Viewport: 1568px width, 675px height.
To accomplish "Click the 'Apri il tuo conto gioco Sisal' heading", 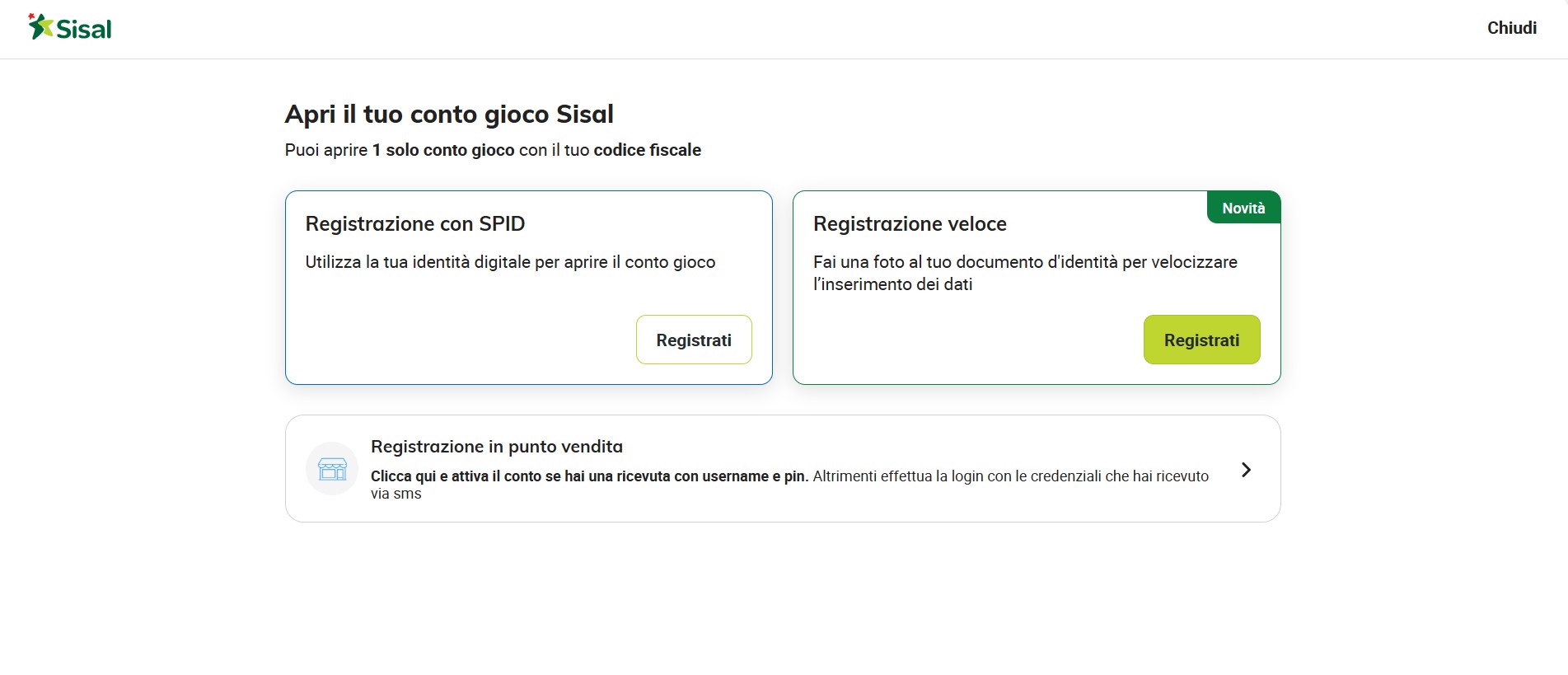I will [x=449, y=115].
